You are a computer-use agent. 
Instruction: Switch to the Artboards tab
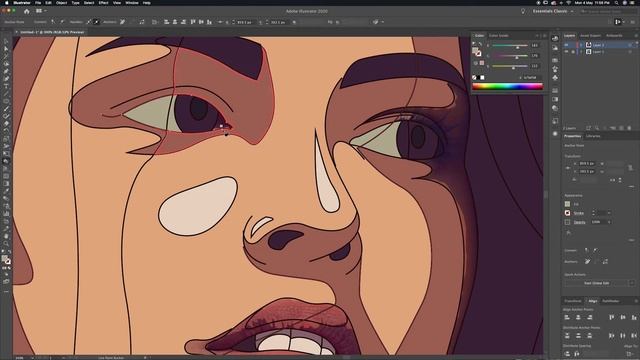click(614, 36)
